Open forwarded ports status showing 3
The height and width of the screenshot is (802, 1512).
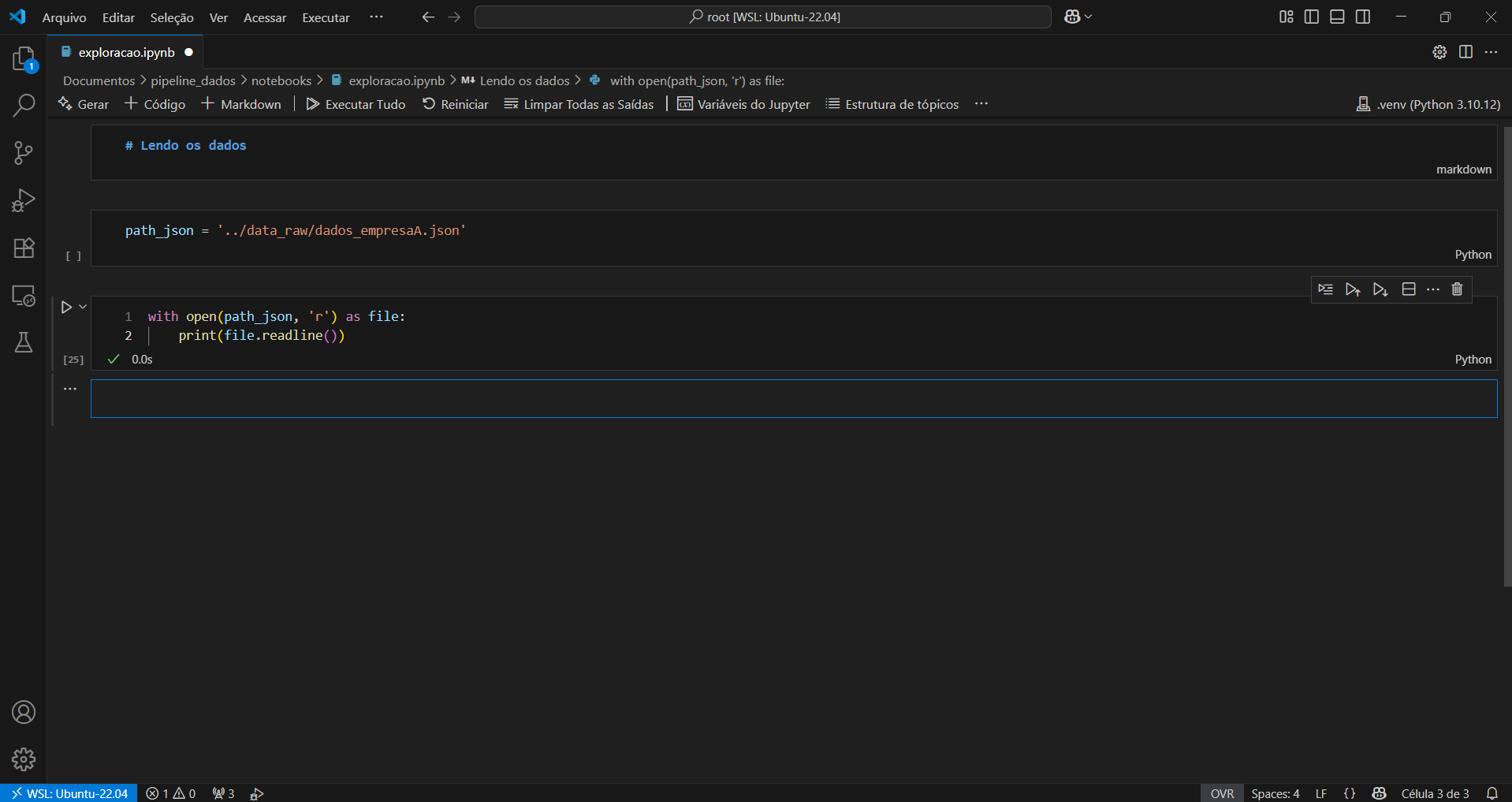tap(224, 793)
